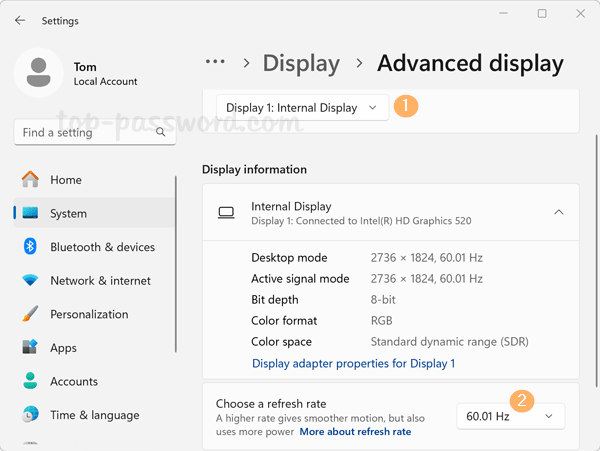Click the breadcrumb ellipsis menu
This screenshot has width=600, height=451.
pos(215,62)
